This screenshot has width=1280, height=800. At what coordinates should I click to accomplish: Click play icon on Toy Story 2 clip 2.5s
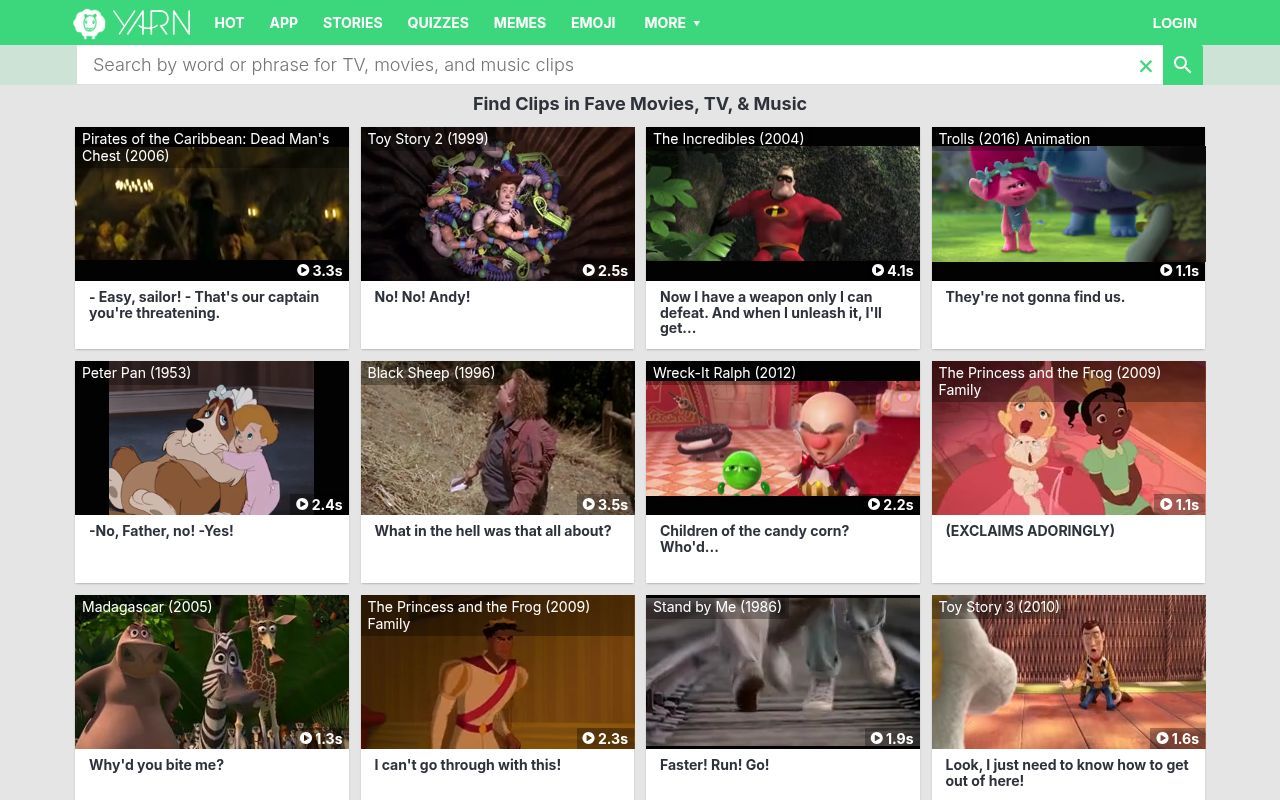pyautogui.click(x=589, y=270)
